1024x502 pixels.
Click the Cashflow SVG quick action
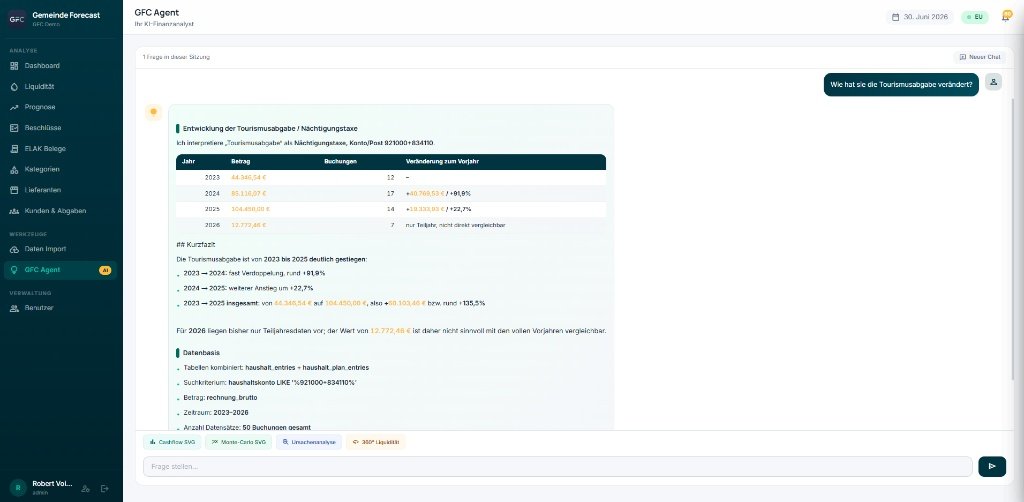tap(172, 442)
